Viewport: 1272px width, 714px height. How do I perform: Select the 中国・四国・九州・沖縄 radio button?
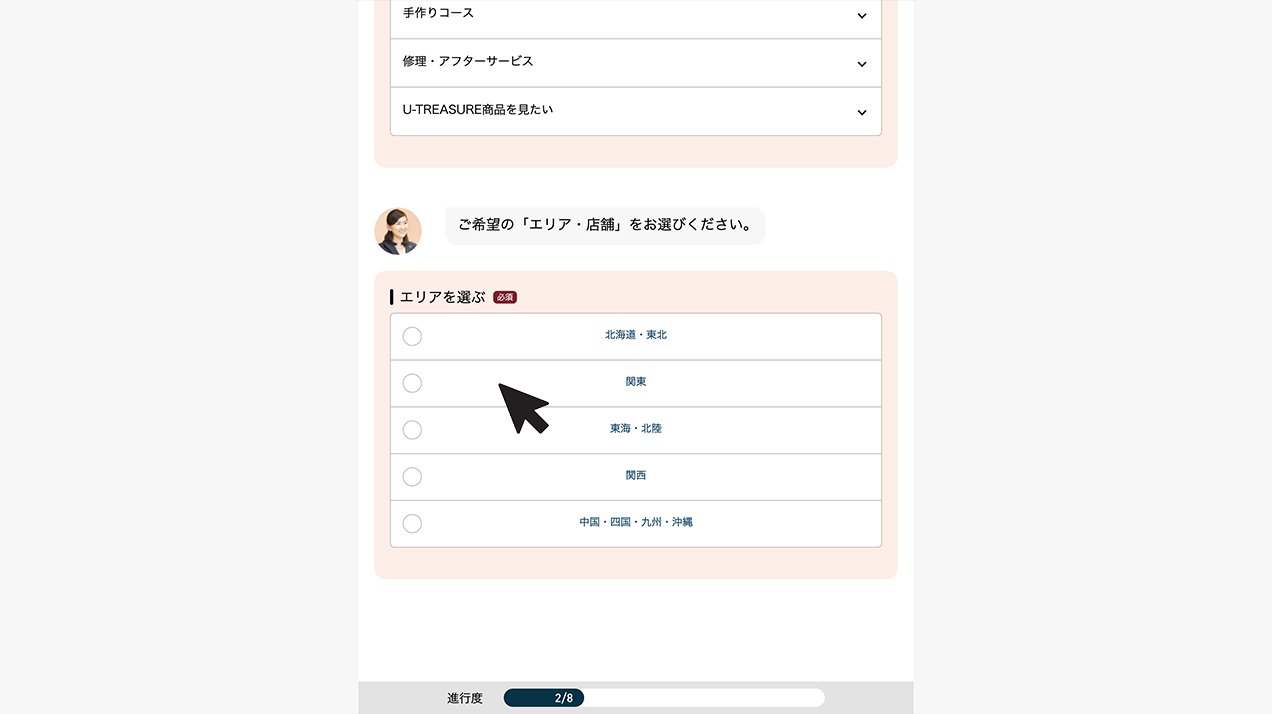tap(412, 524)
